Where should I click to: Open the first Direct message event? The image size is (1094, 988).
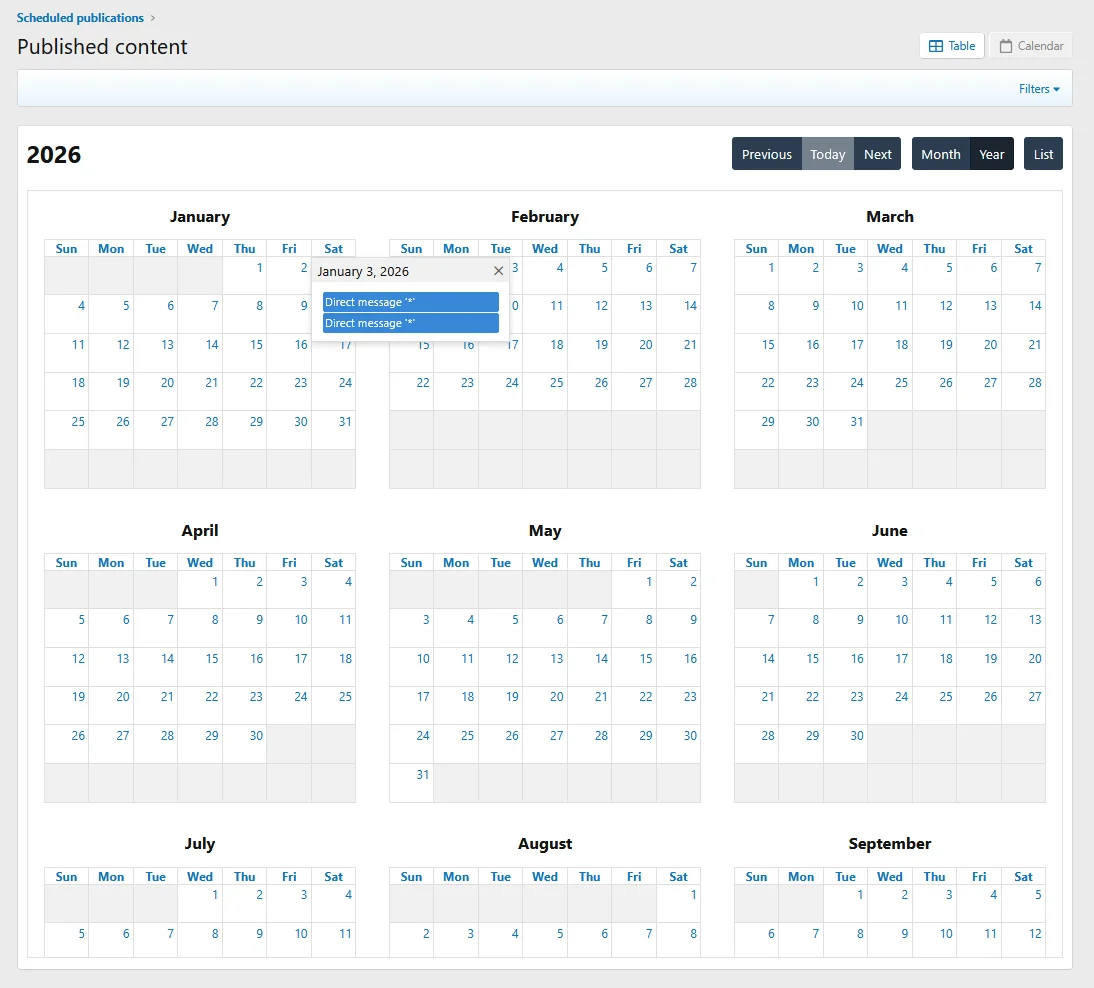click(410, 301)
